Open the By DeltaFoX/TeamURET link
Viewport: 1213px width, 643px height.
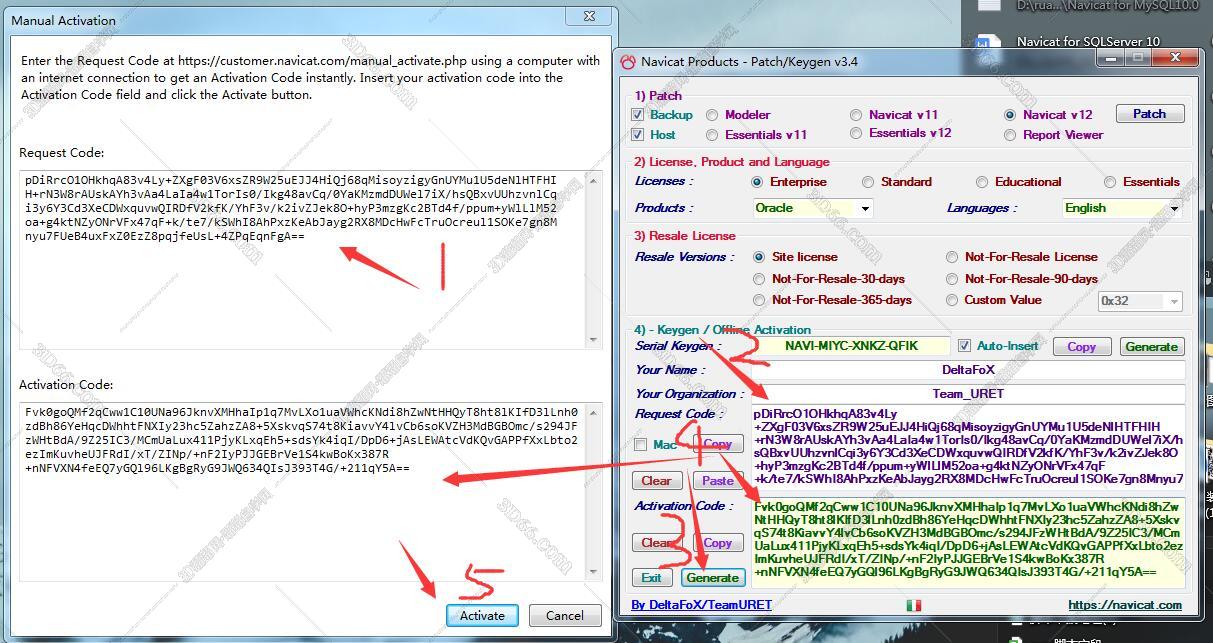click(x=702, y=605)
